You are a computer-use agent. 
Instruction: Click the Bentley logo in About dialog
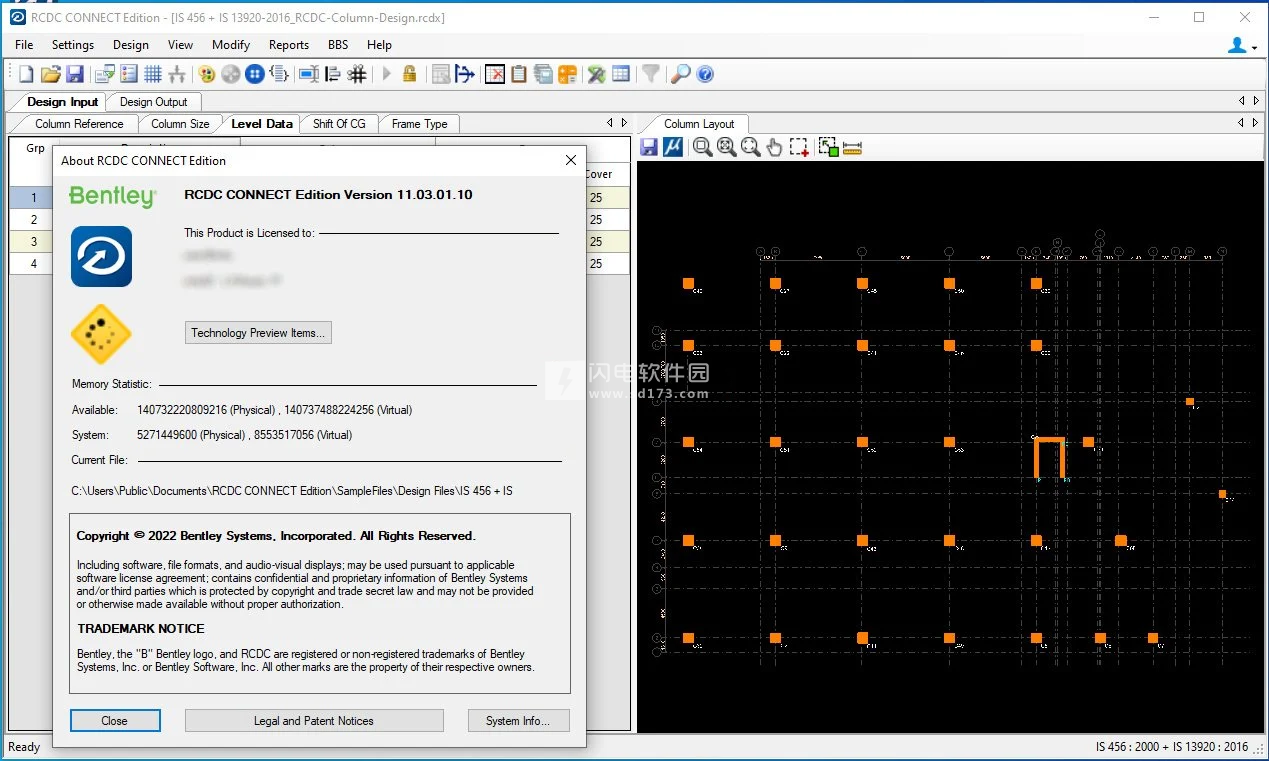[113, 196]
